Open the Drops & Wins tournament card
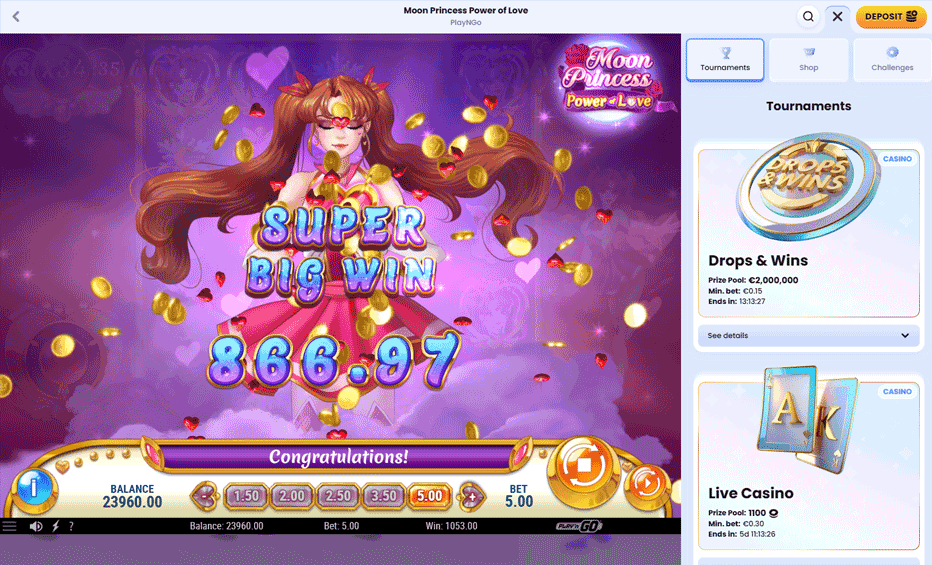 tap(808, 232)
